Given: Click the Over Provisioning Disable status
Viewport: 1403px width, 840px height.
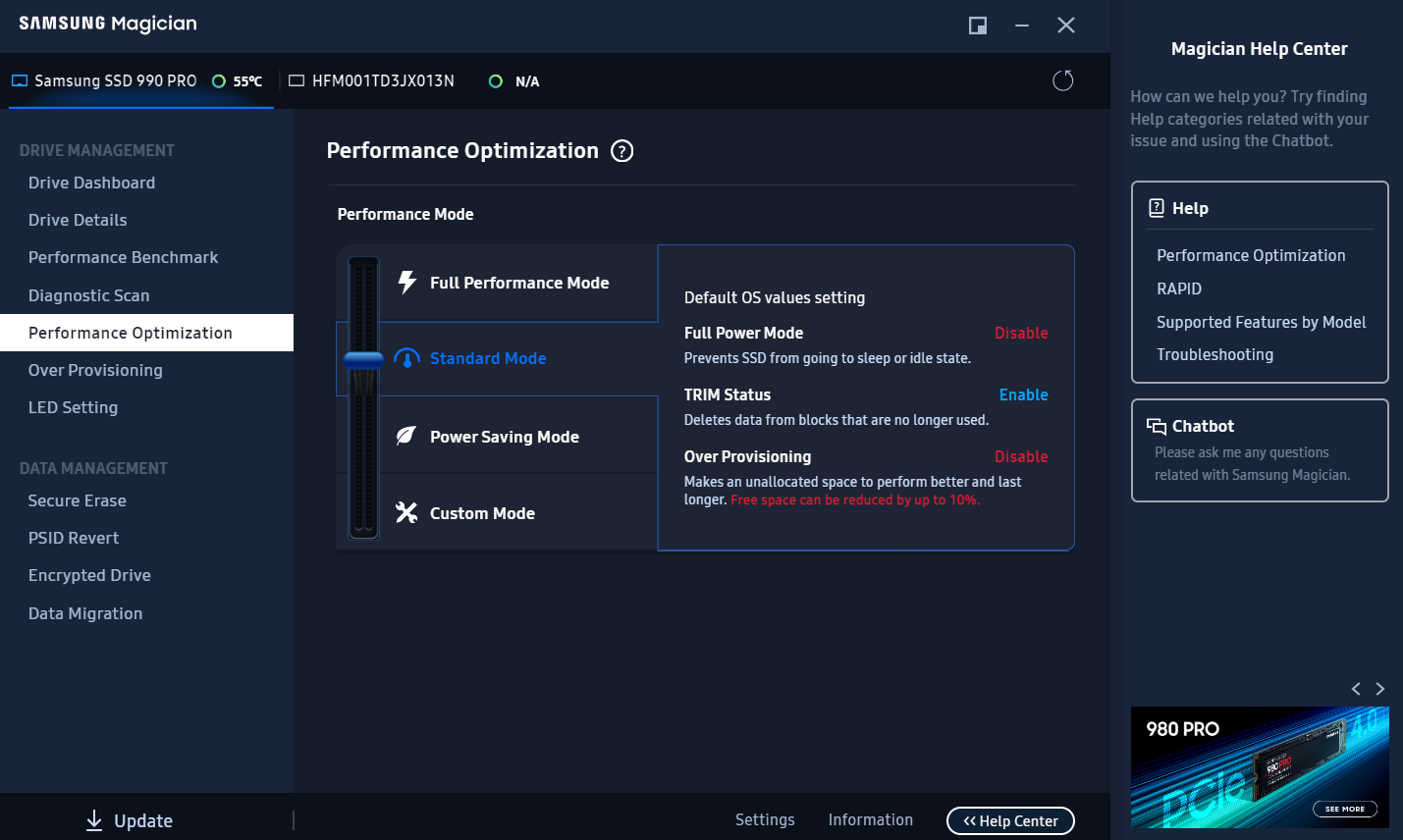Looking at the screenshot, I should pos(1021,456).
